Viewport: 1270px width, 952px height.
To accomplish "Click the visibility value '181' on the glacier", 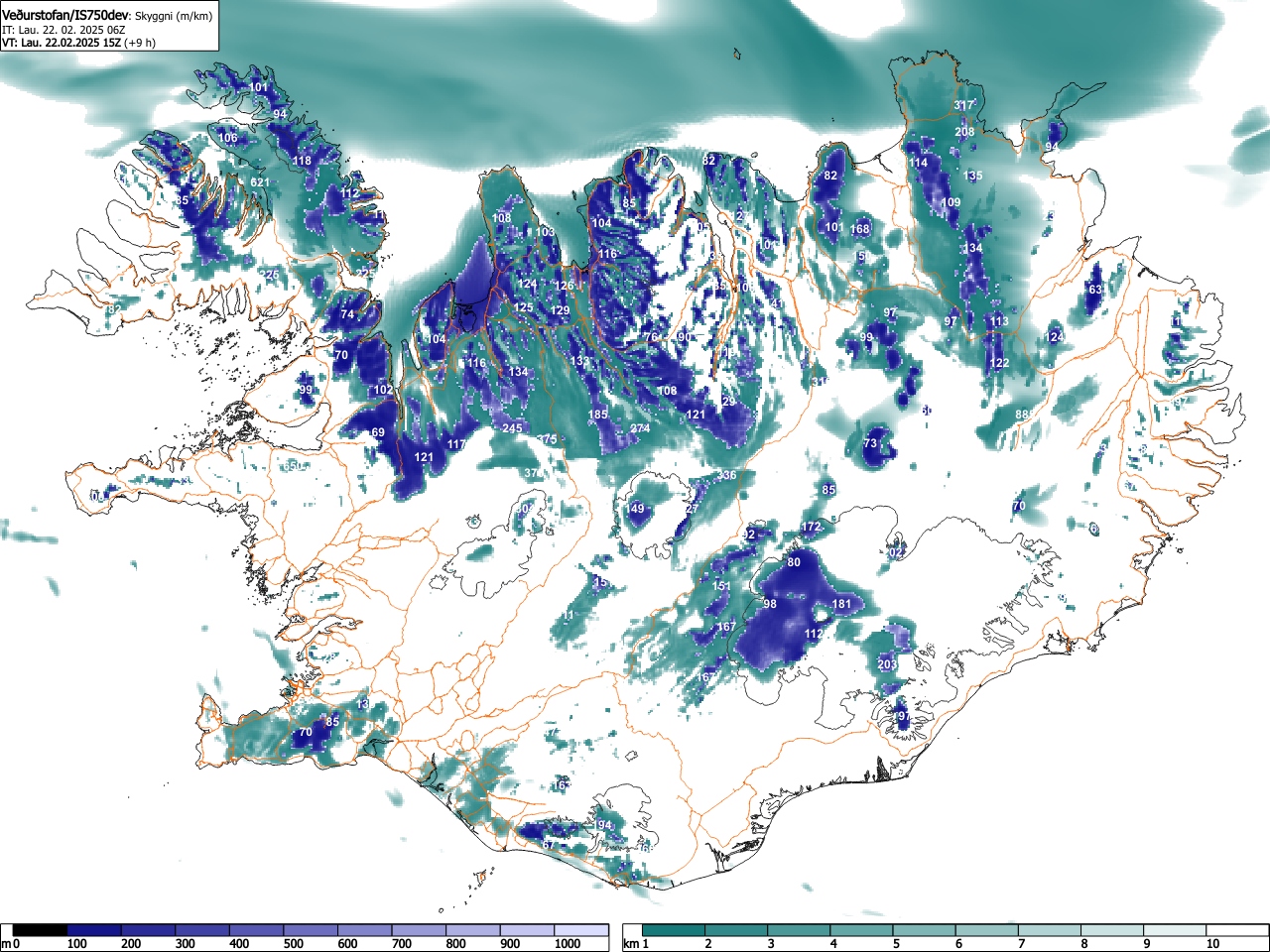I will point(841,604).
